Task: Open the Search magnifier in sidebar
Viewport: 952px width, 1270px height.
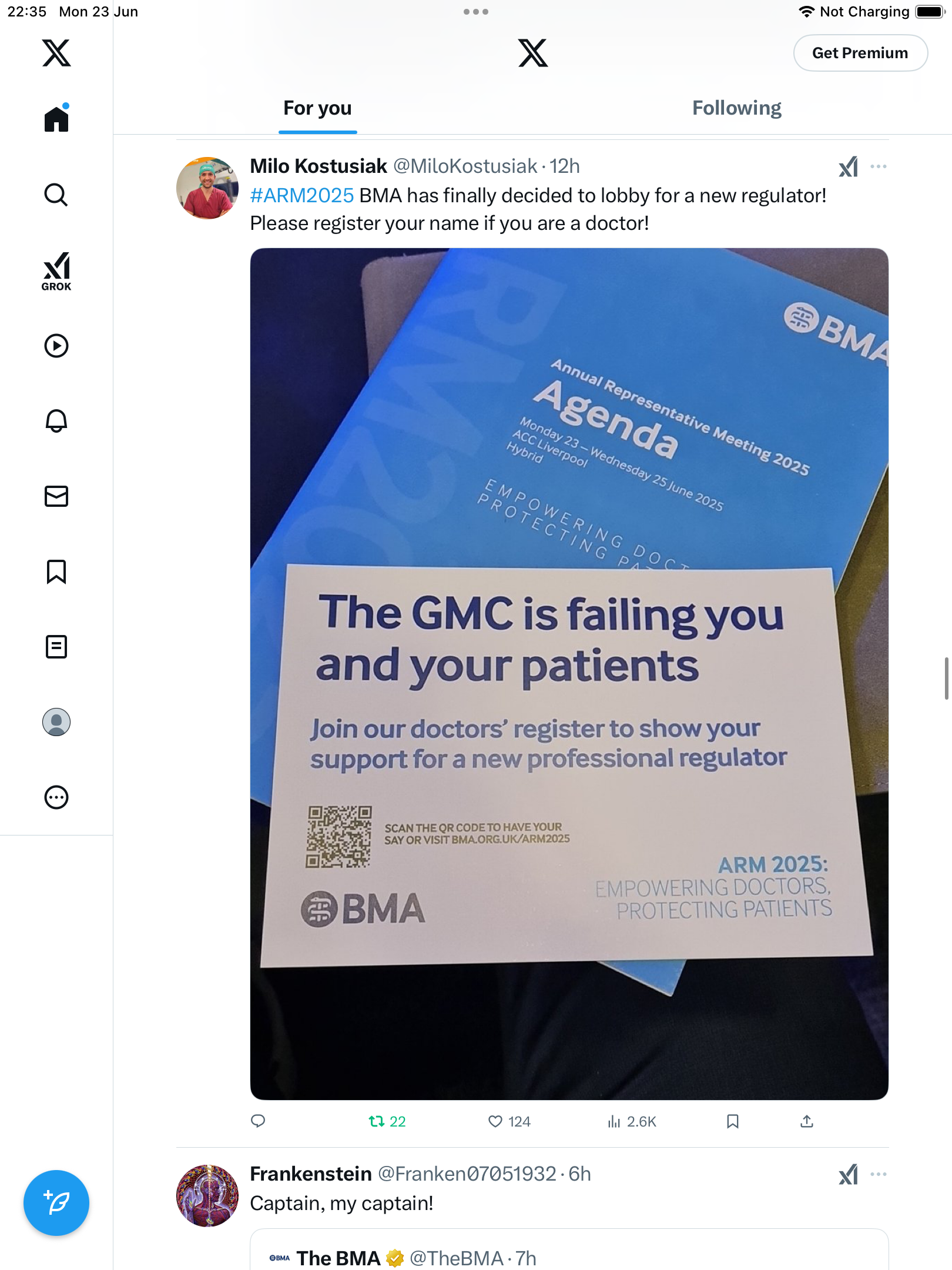Action: [56, 195]
